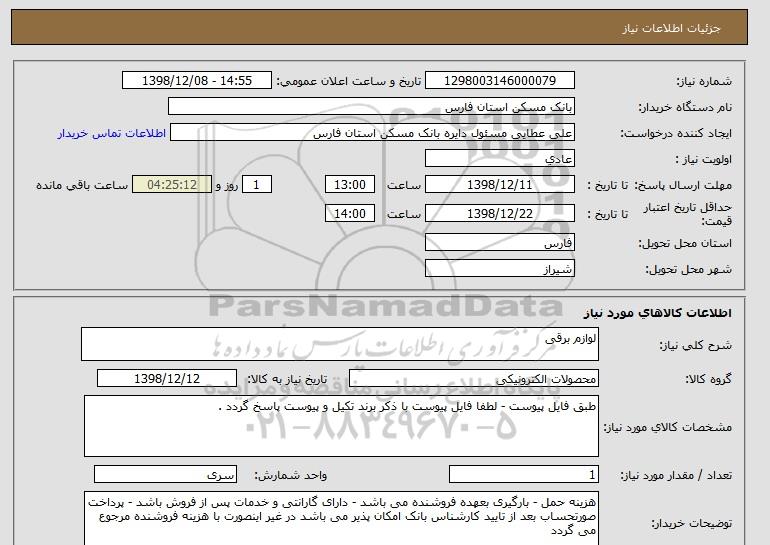Image resolution: width=770 pixels, height=545 pixels.
Task: Click the label شماره نیاز
Action: 704,81
